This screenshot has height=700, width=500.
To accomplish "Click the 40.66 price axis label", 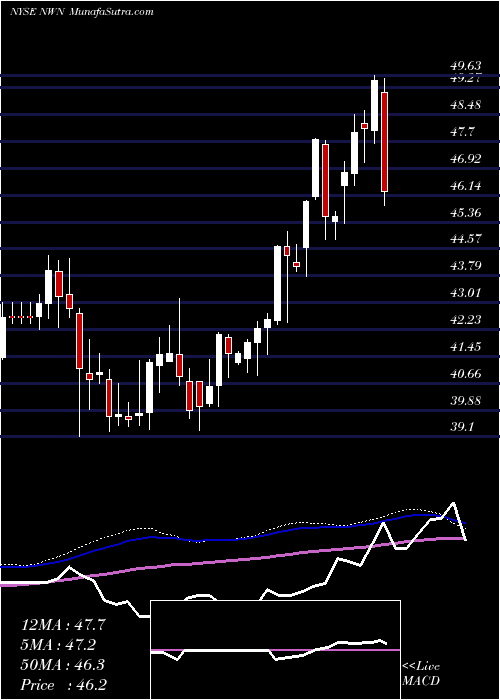I will pyautogui.click(x=465, y=373).
